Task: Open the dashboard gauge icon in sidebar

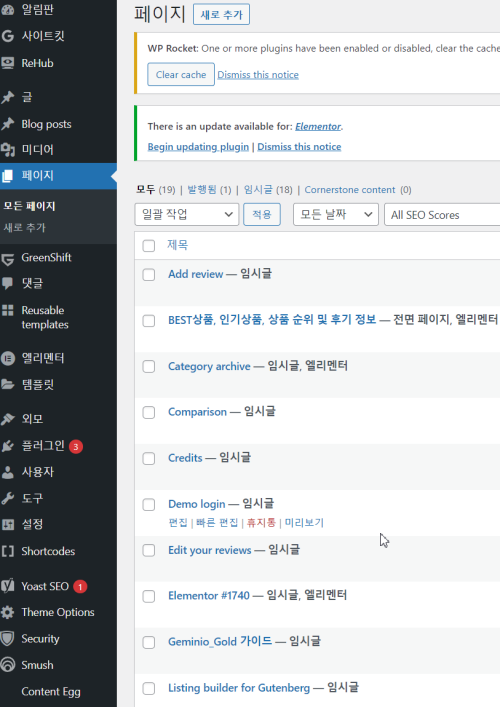Action: (7, 9)
